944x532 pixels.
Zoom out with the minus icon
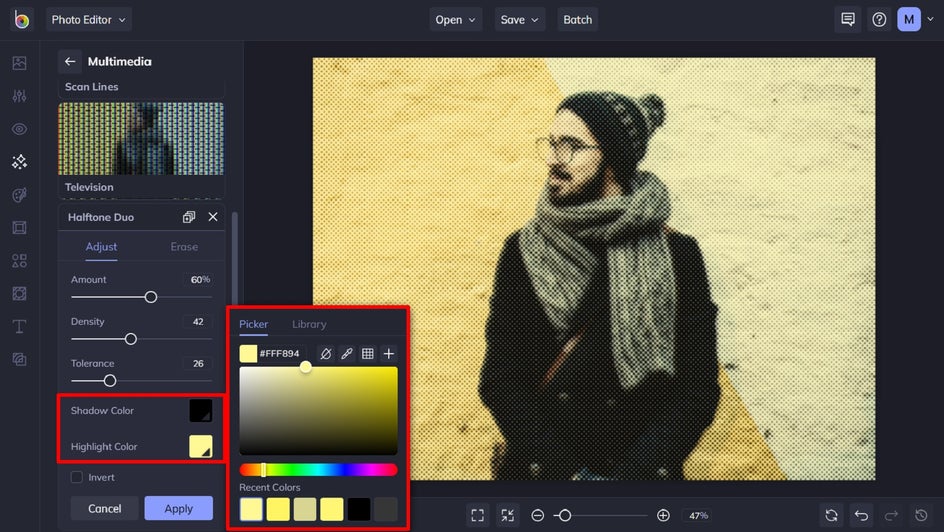pyautogui.click(x=538, y=515)
